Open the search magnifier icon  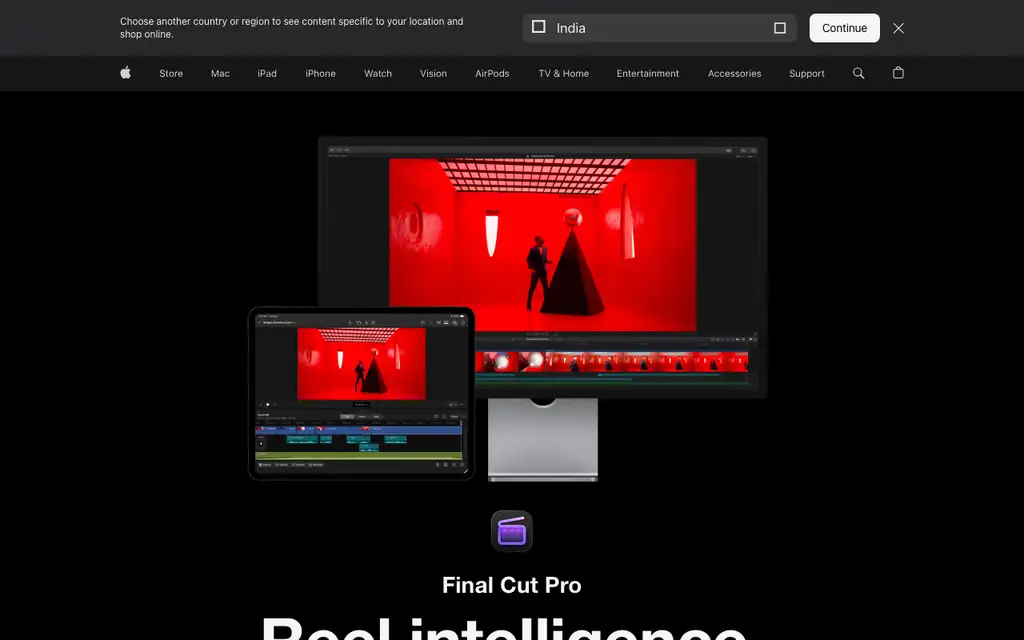858,73
